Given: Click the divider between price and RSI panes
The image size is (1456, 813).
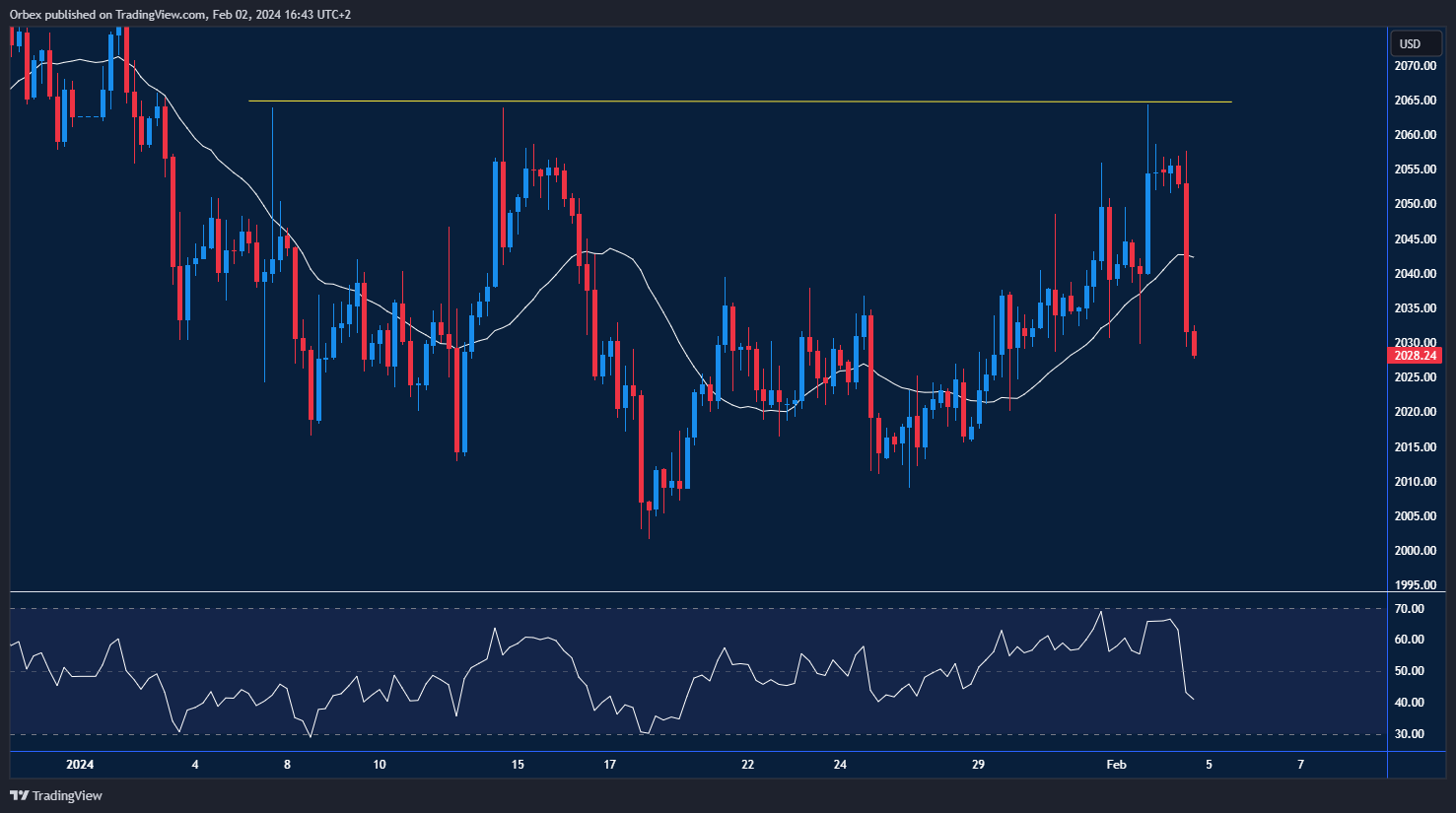Looking at the screenshot, I should (x=690, y=592).
